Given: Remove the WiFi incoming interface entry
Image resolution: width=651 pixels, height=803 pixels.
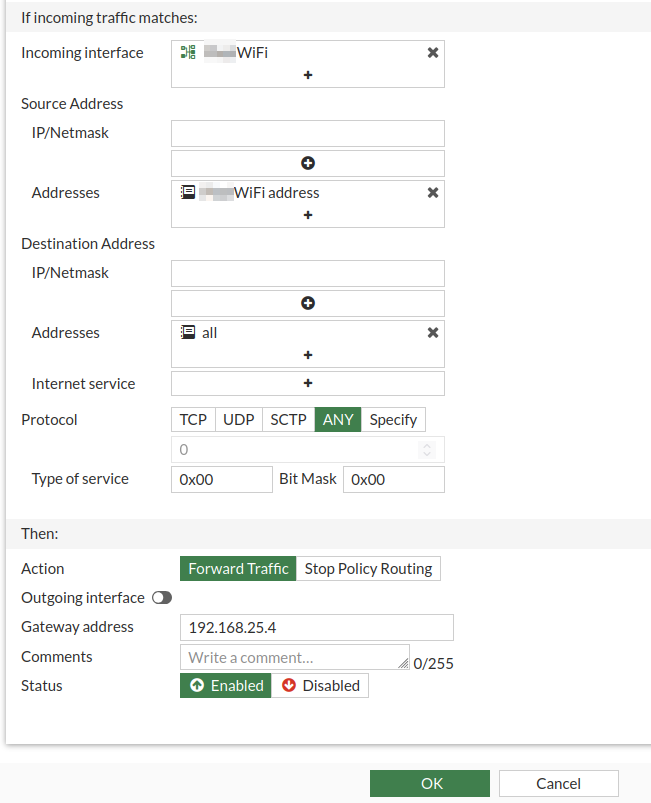Looking at the screenshot, I should (432, 52).
